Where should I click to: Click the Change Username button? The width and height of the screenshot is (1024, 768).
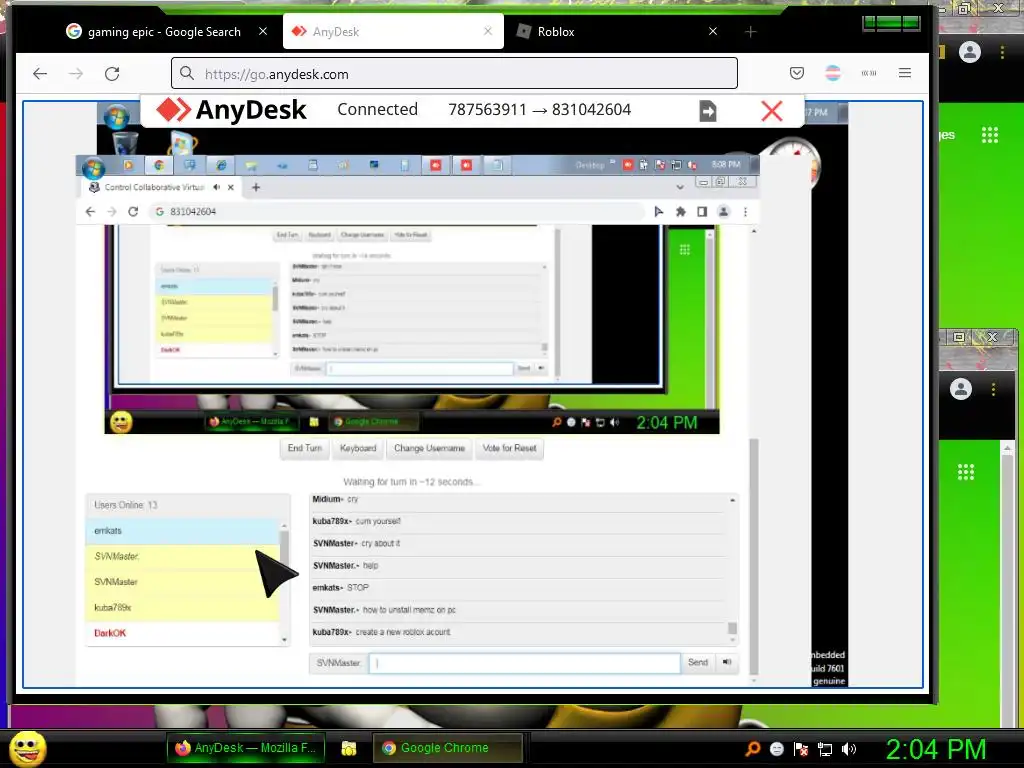tap(429, 448)
